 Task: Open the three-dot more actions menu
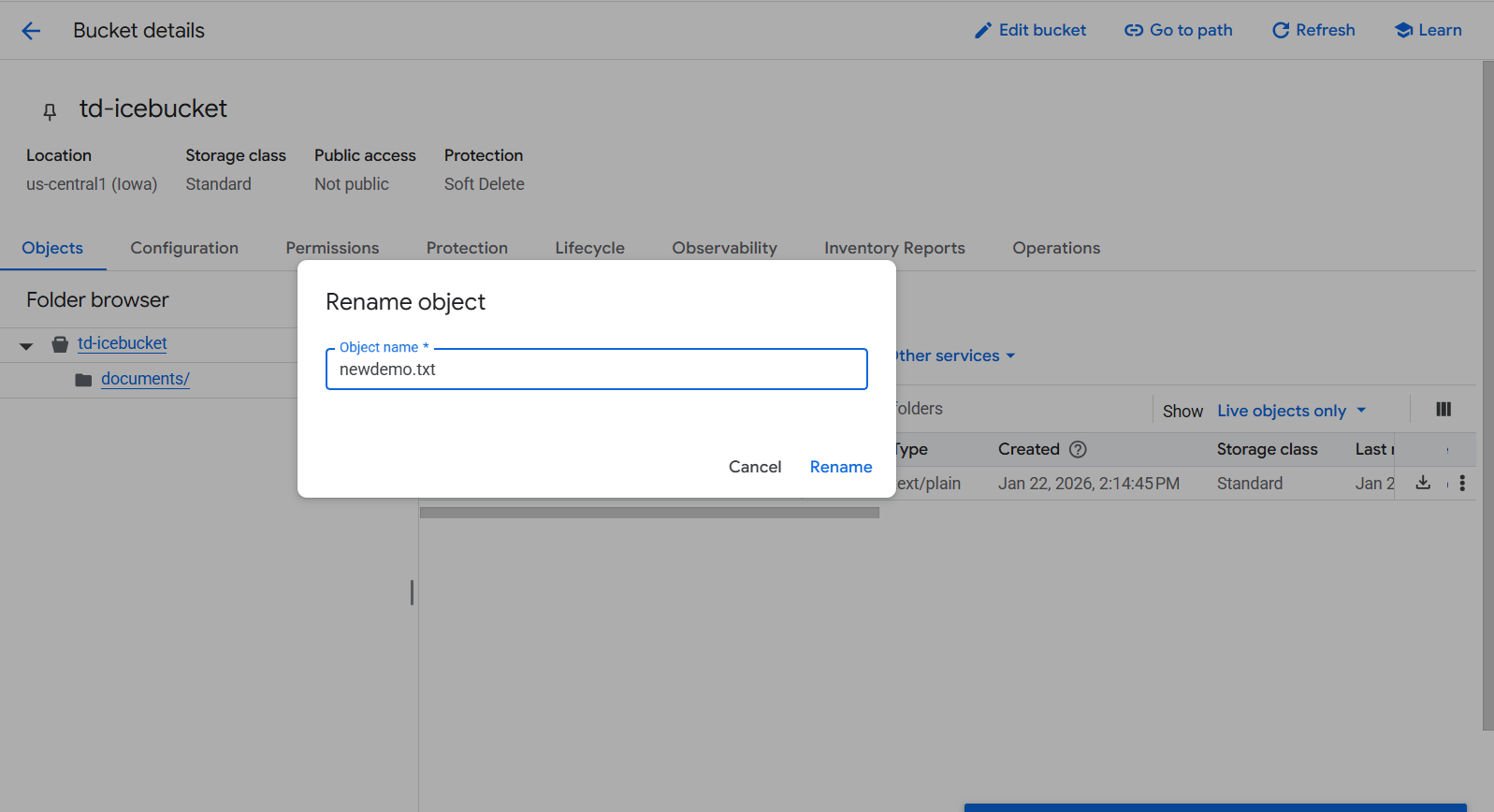(x=1462, y=483)
